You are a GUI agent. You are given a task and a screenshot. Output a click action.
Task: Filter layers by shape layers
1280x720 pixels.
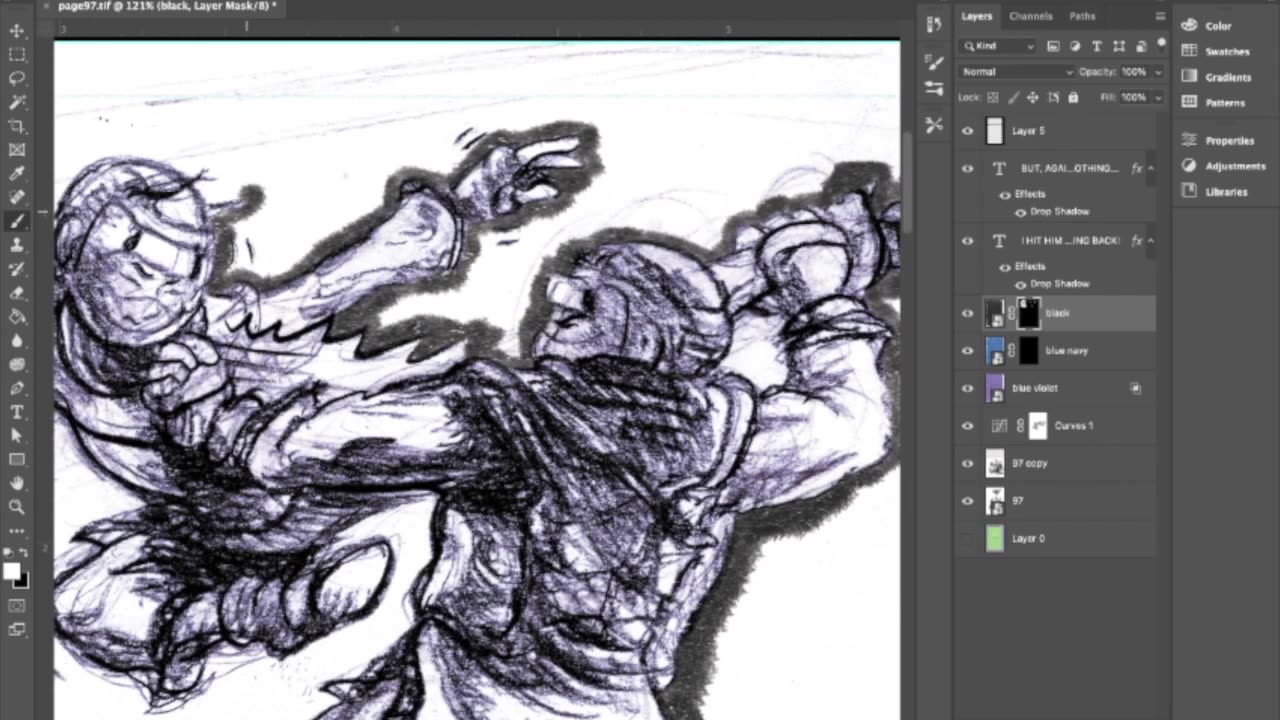[1119, 46]
